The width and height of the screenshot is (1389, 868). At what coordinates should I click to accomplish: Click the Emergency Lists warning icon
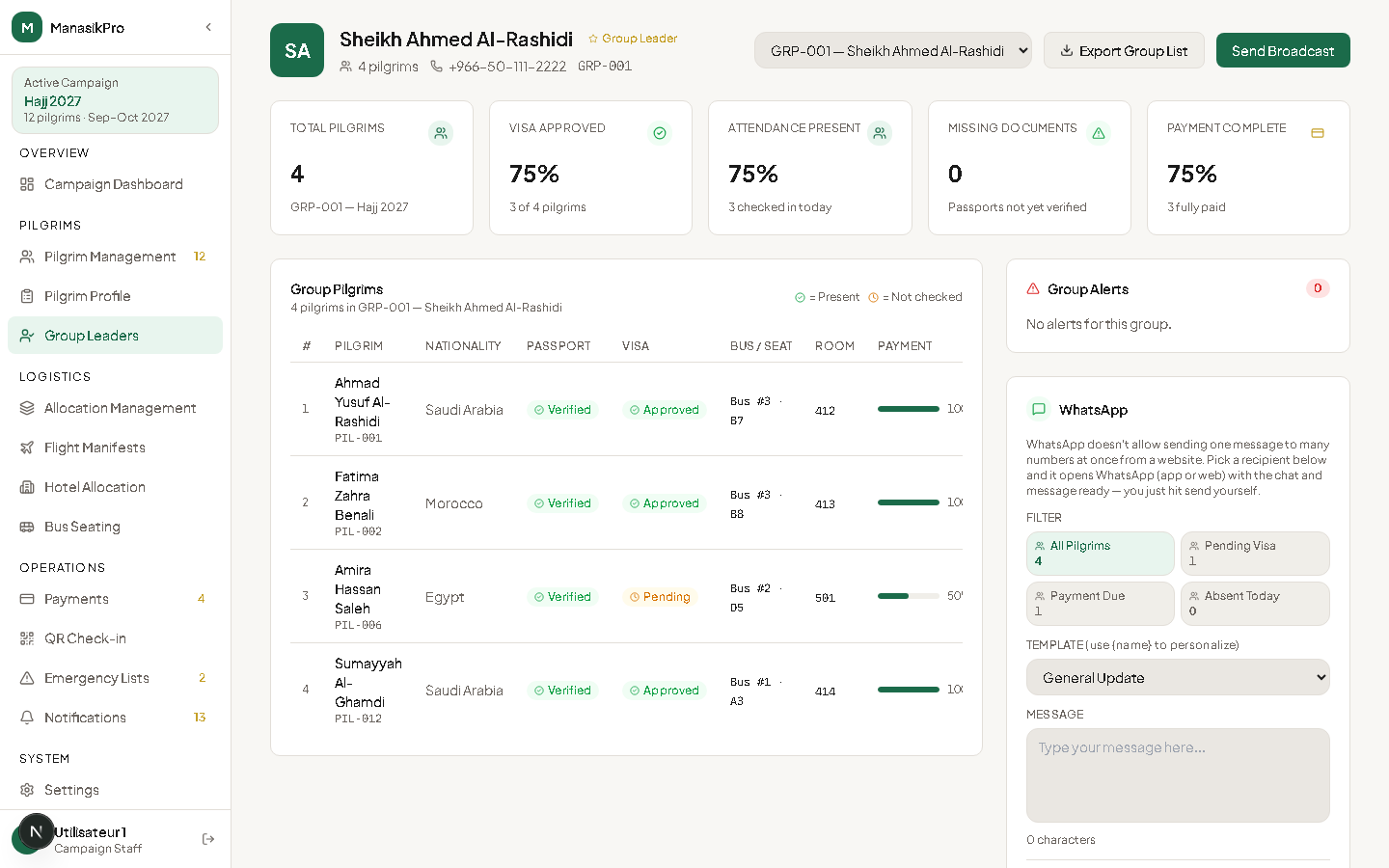(27, 678)
